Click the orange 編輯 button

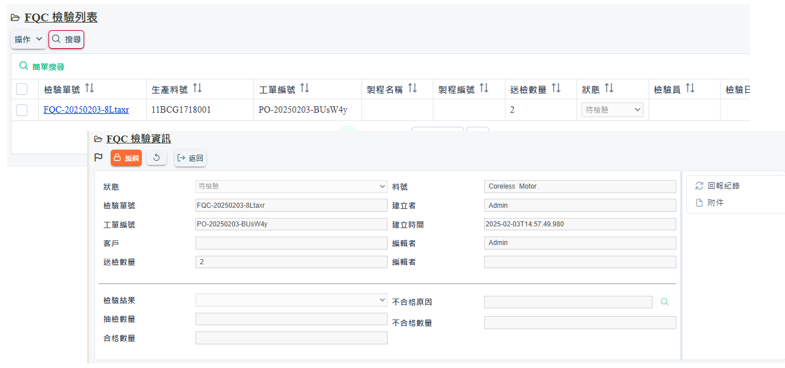coord(126,158)
